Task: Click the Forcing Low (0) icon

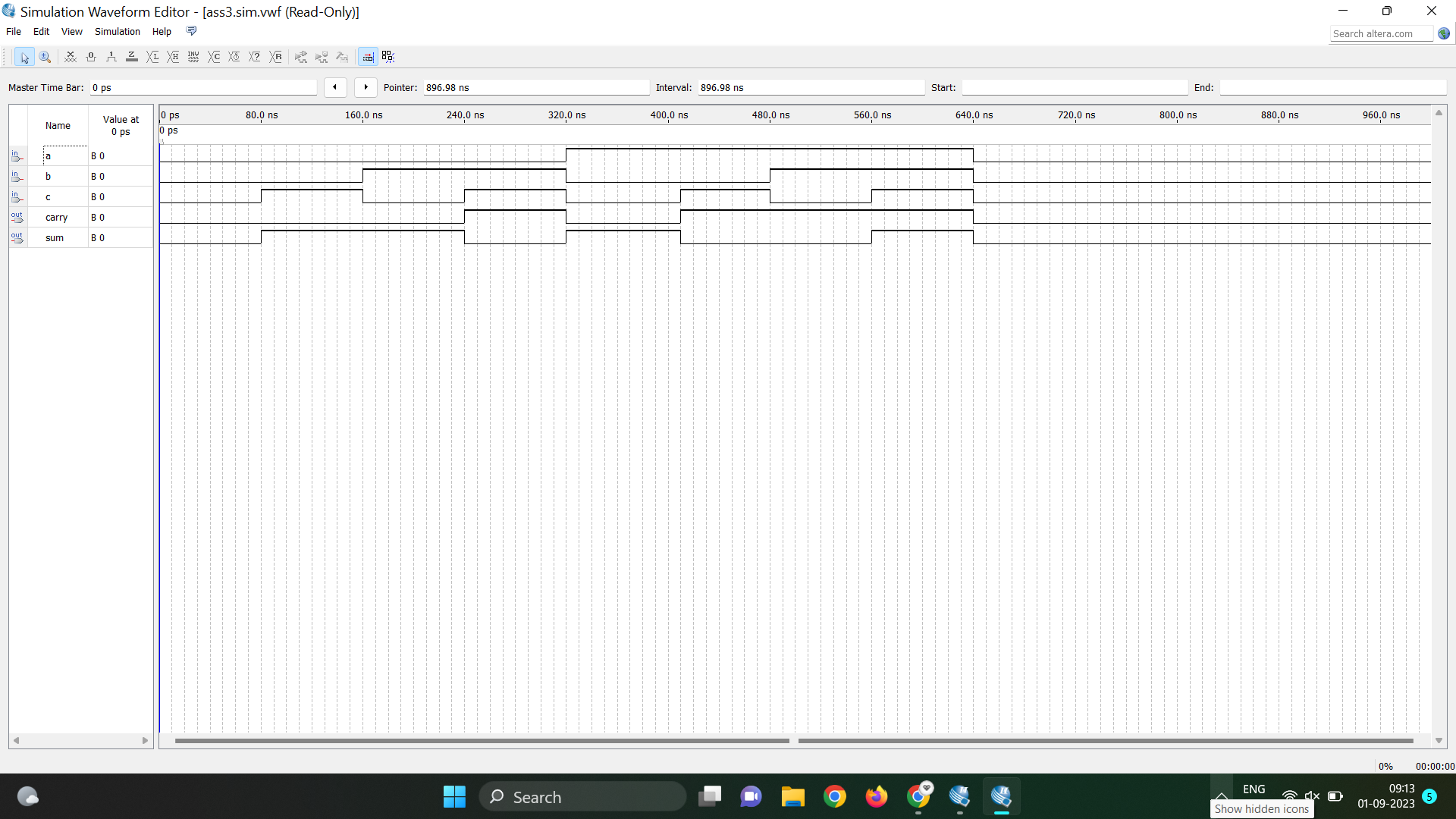Action: pos(91,57)
